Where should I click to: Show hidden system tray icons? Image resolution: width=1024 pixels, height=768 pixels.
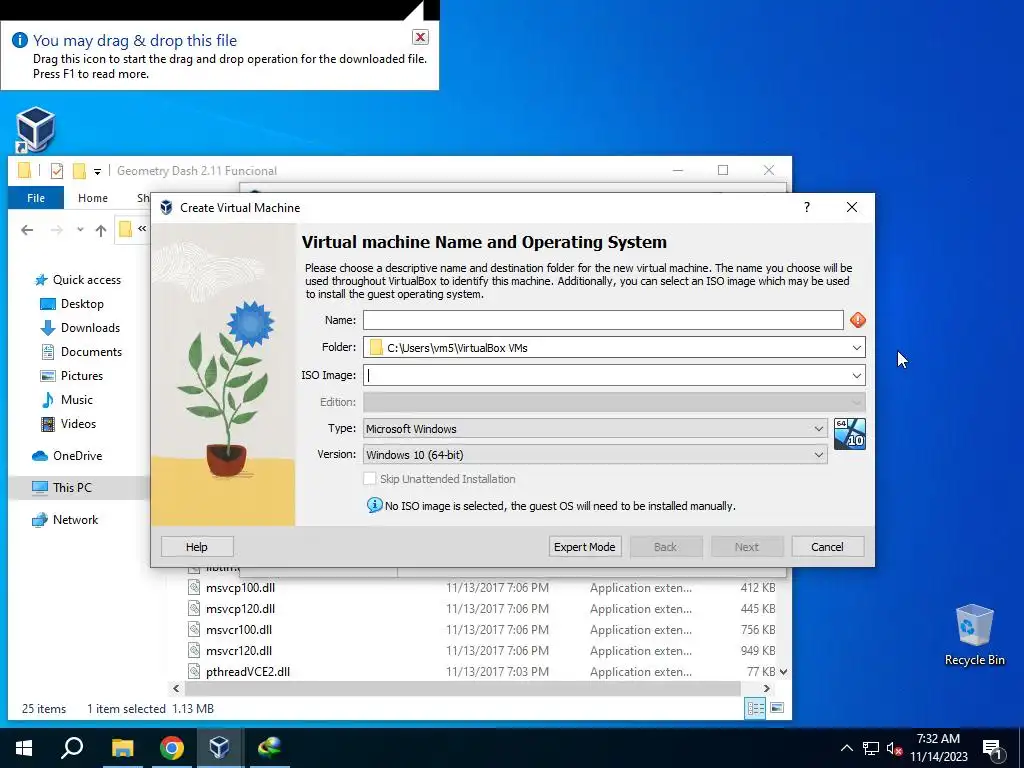tap(846, 748)
